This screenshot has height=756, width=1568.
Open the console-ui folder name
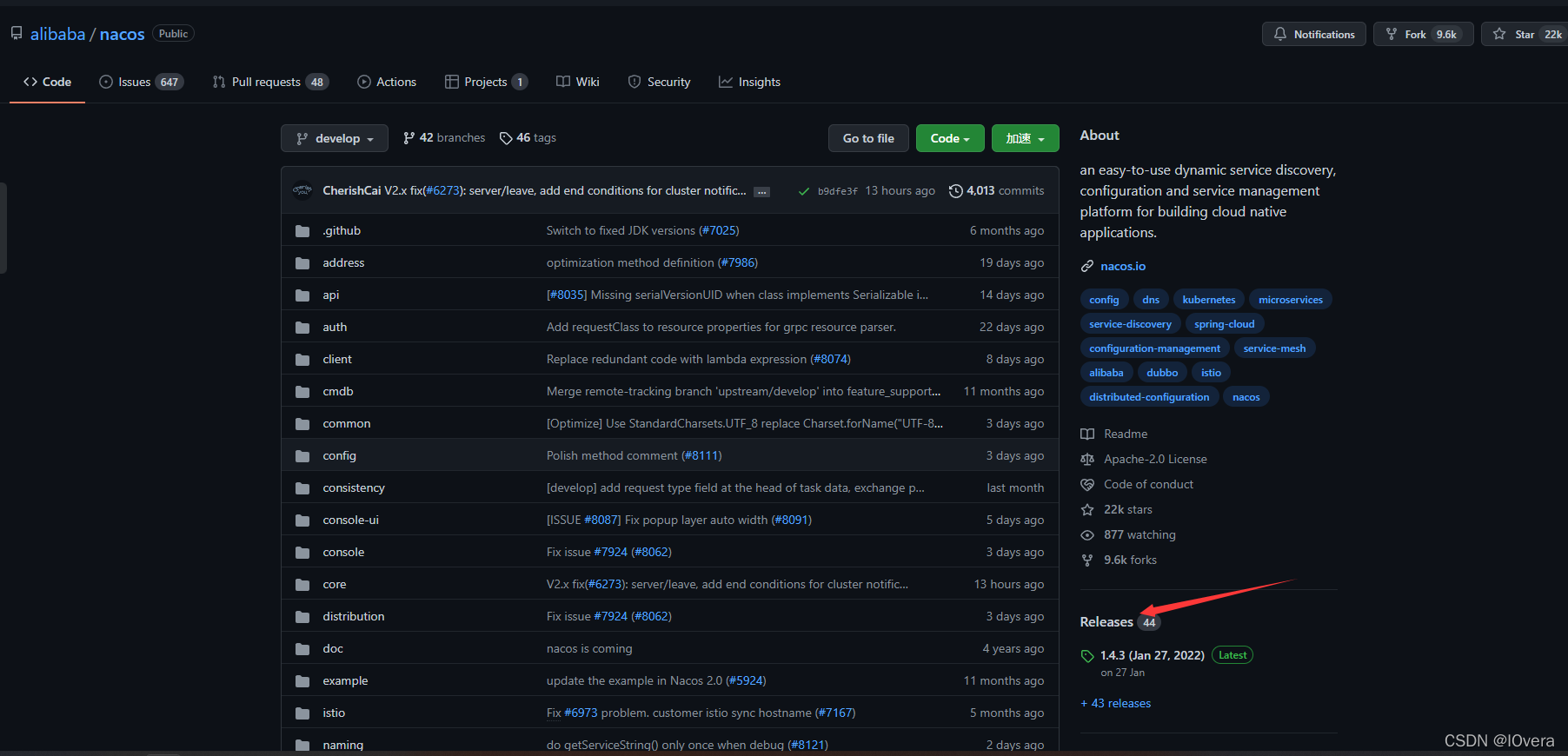pos(350,521)
